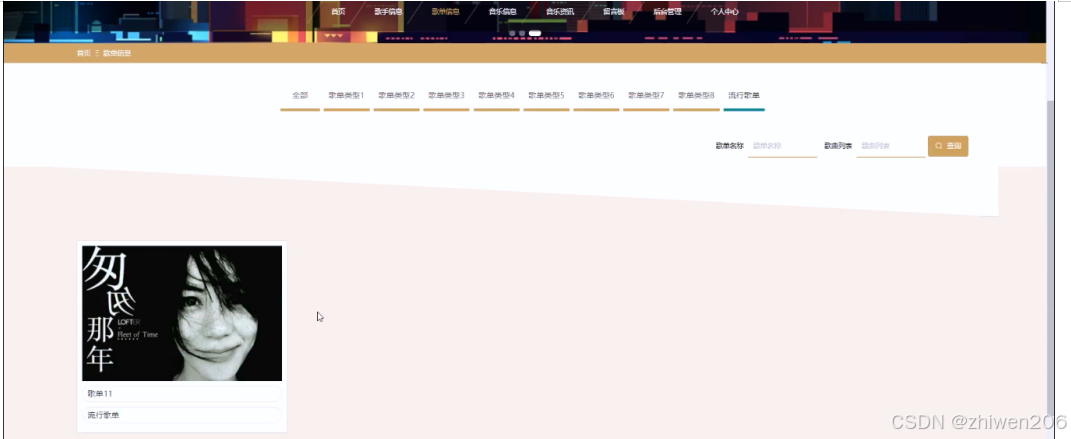Click the 歌单11 title text

tap(100, 394)
